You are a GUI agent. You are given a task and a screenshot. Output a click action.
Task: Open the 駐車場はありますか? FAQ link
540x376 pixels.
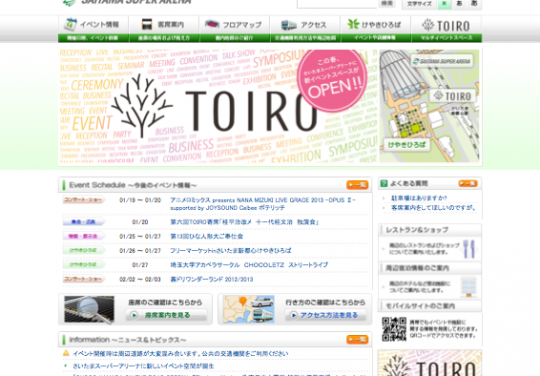(419, 198)
